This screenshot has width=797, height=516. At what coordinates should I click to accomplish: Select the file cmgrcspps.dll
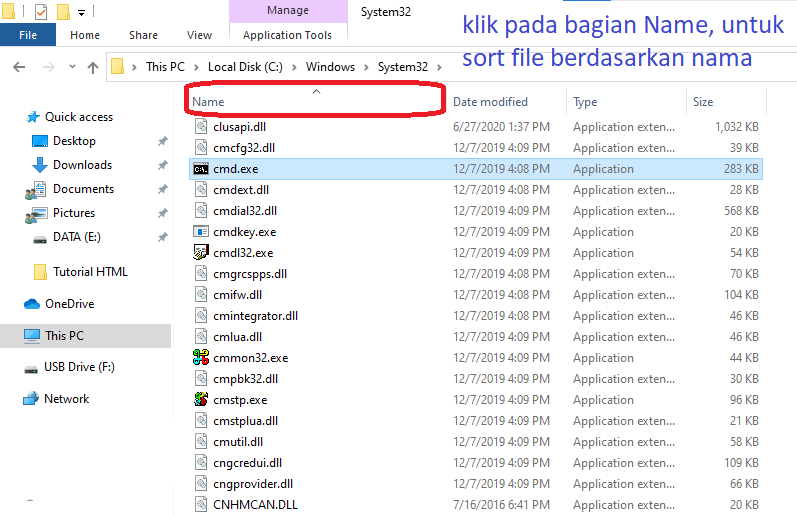tap(250, 274)
